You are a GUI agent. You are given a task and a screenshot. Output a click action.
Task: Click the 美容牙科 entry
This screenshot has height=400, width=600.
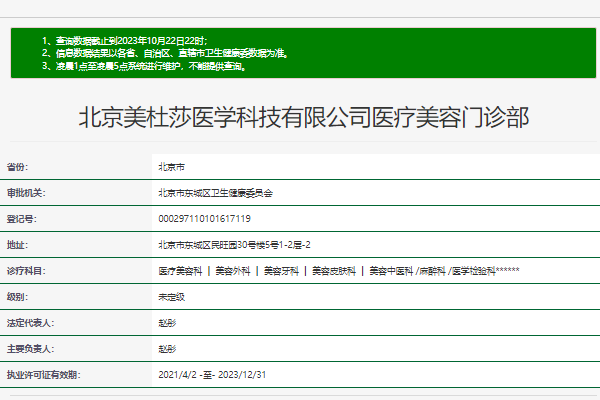coord(281,271)
